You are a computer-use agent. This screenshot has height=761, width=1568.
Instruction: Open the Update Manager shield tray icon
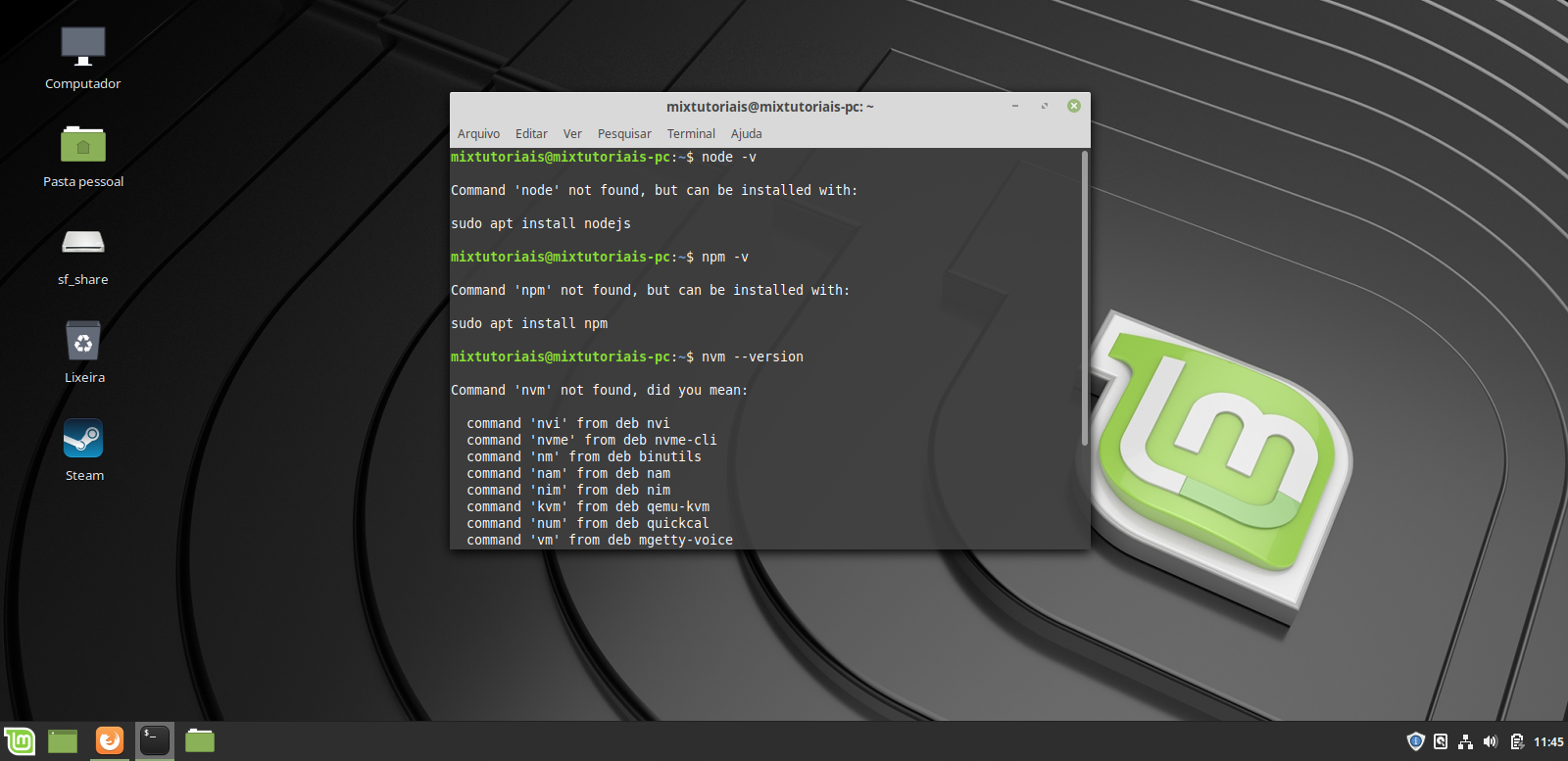1415,741
